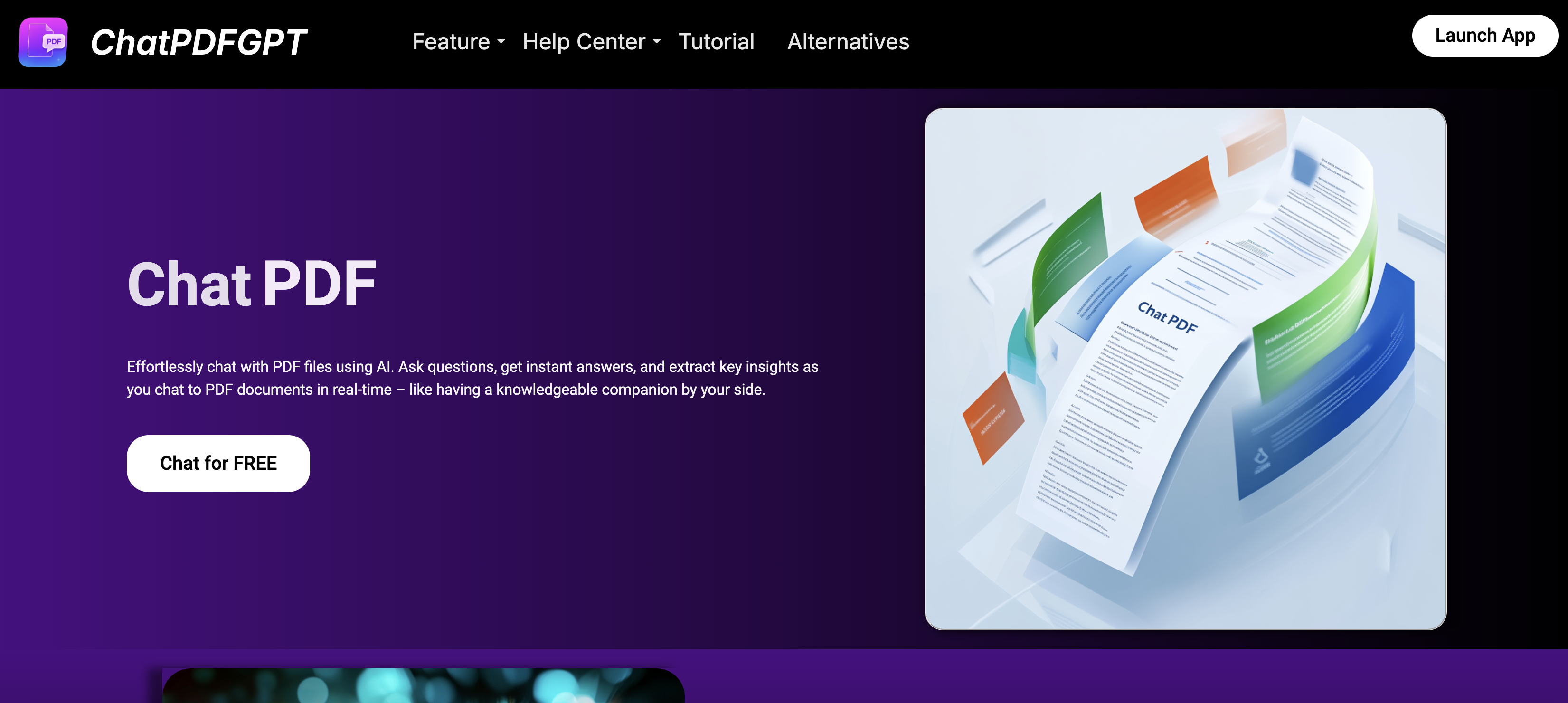This screenshot has width=1568, height=703.
Task: Open the Feature dropdown menu
Action: 451,42
